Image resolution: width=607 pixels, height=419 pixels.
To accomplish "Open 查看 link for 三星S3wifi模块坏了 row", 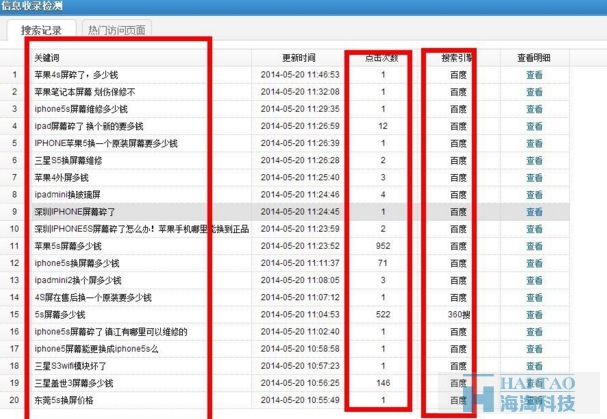I will (x=534, y=366).
